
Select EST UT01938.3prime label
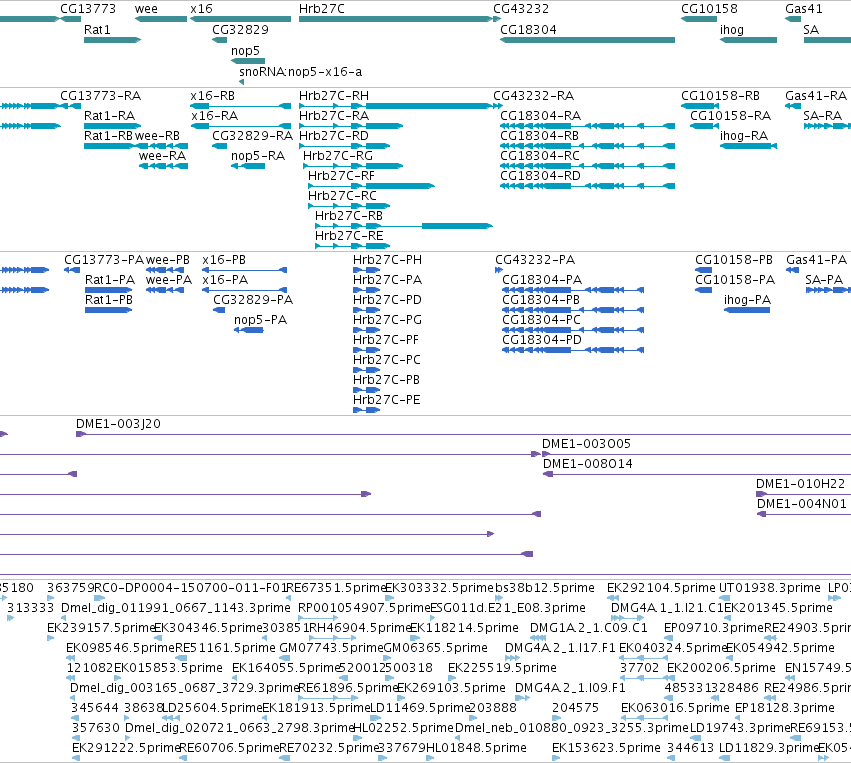[x=770, y=588]
